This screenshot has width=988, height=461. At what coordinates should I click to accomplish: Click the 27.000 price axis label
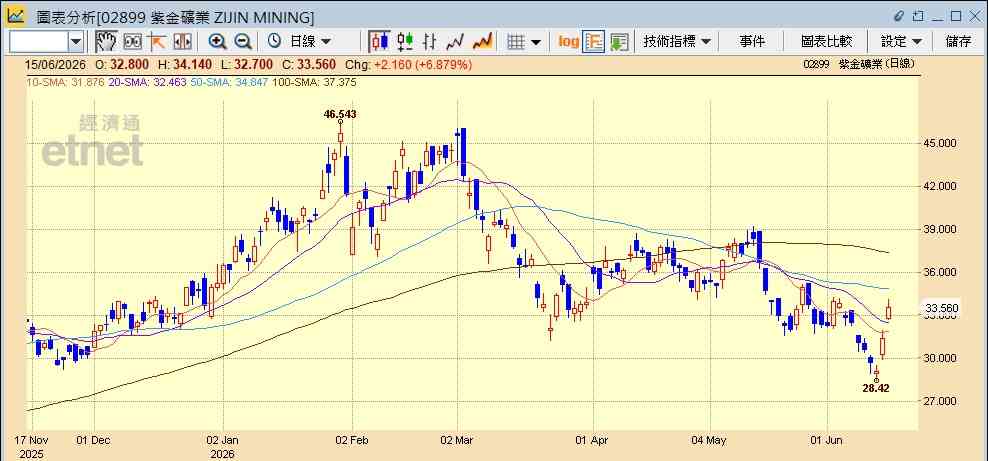(x=940, y=401)
